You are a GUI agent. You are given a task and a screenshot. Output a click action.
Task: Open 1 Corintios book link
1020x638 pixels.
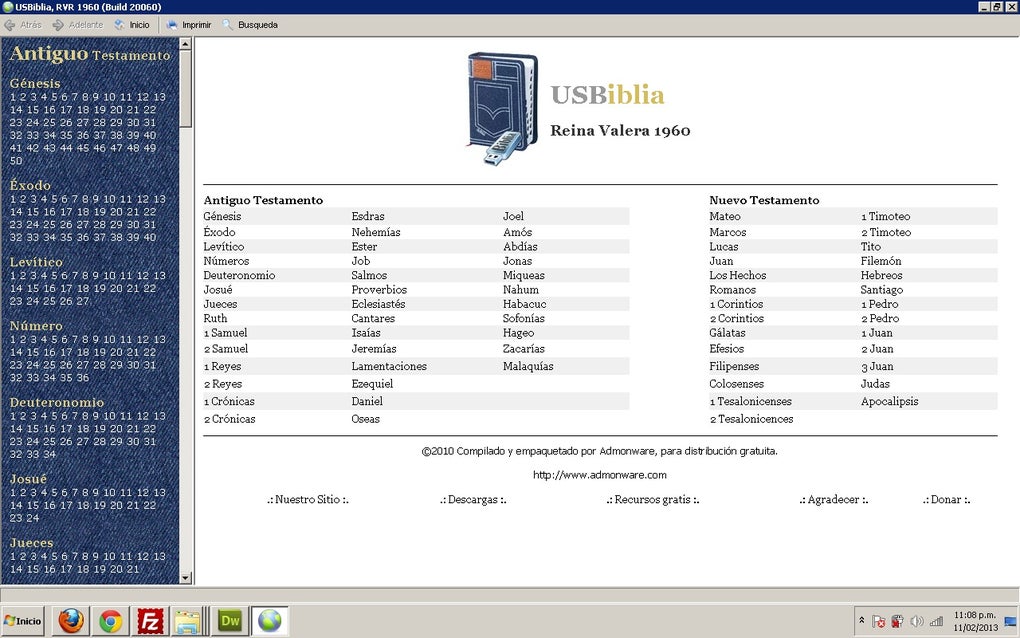click(x=736, y=304)
